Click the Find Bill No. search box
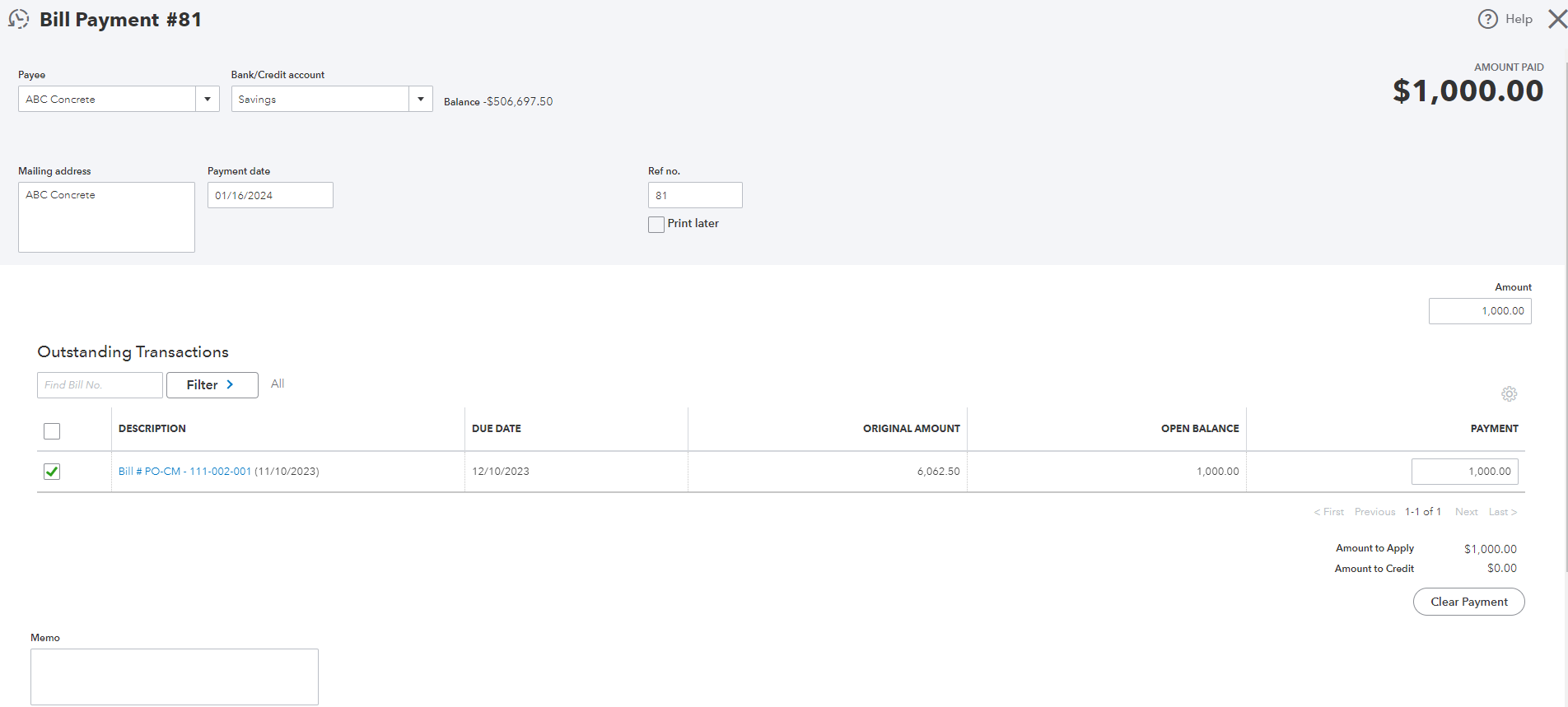The height and width of the screenshot is (707, 1568). coord(100,385)
